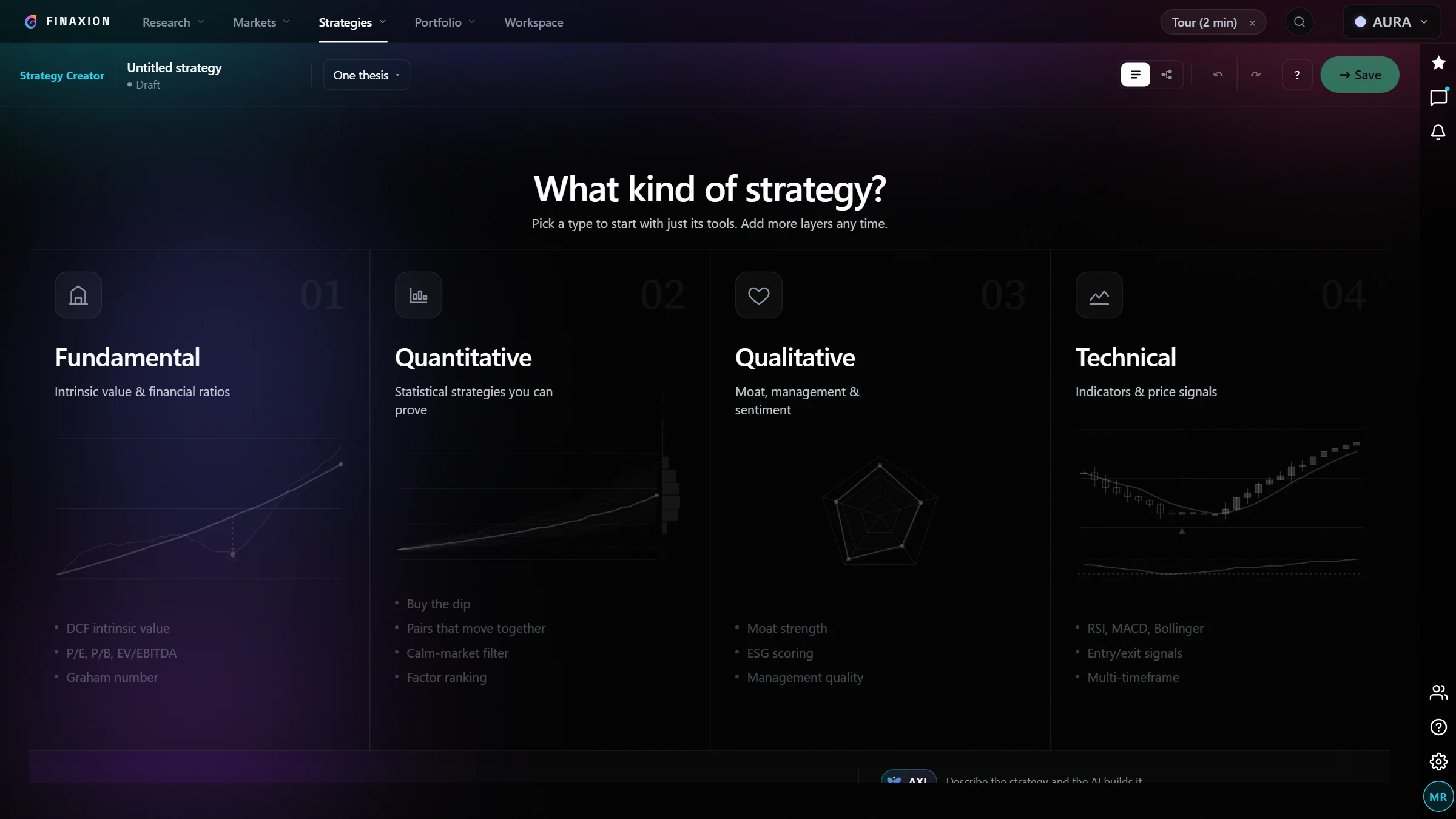Expand the Strategies menu chevron
Screen dimensions: 1456x819
(x=383, y=22)
